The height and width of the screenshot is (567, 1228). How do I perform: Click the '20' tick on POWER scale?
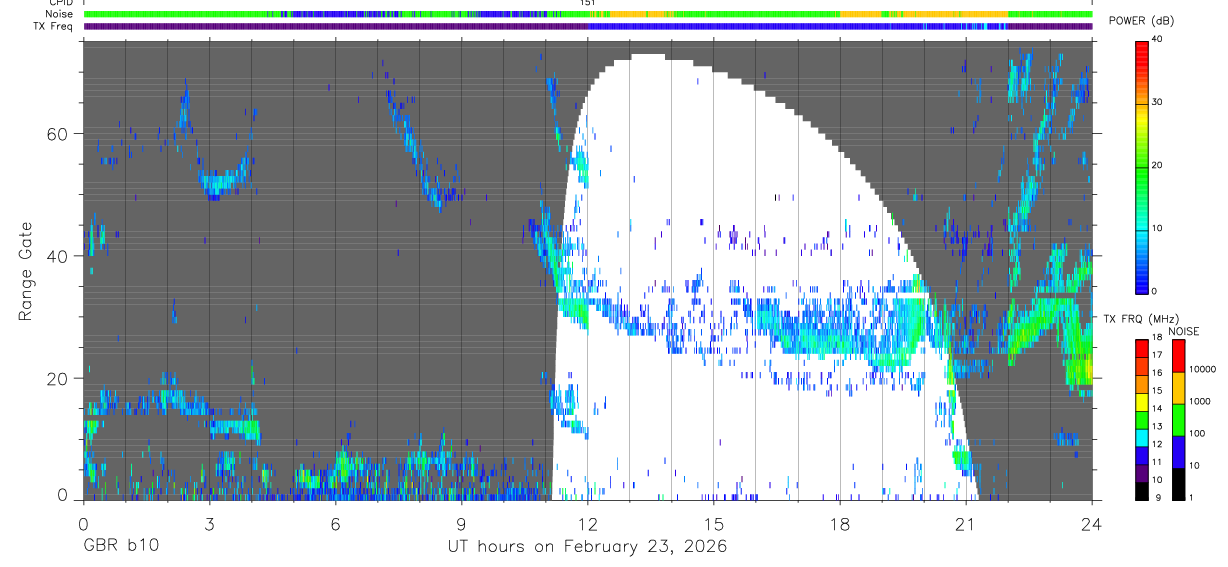1159,166
